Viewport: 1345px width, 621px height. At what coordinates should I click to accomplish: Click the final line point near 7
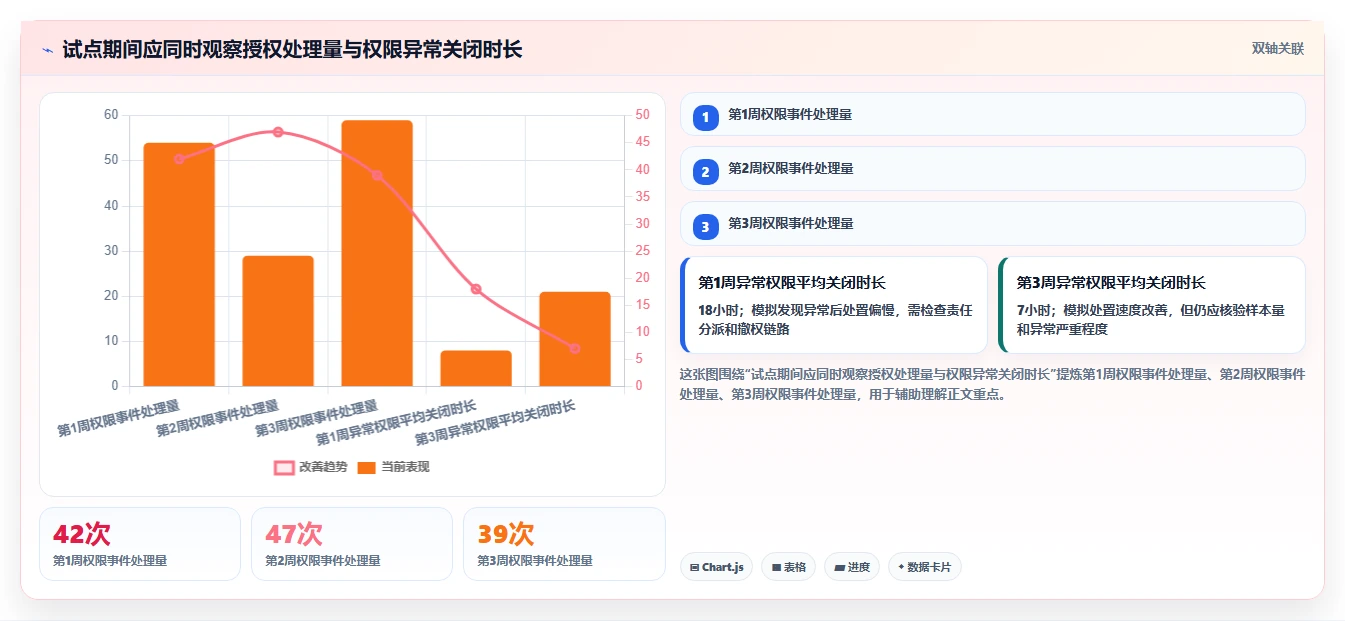click(x=575, y=348)
